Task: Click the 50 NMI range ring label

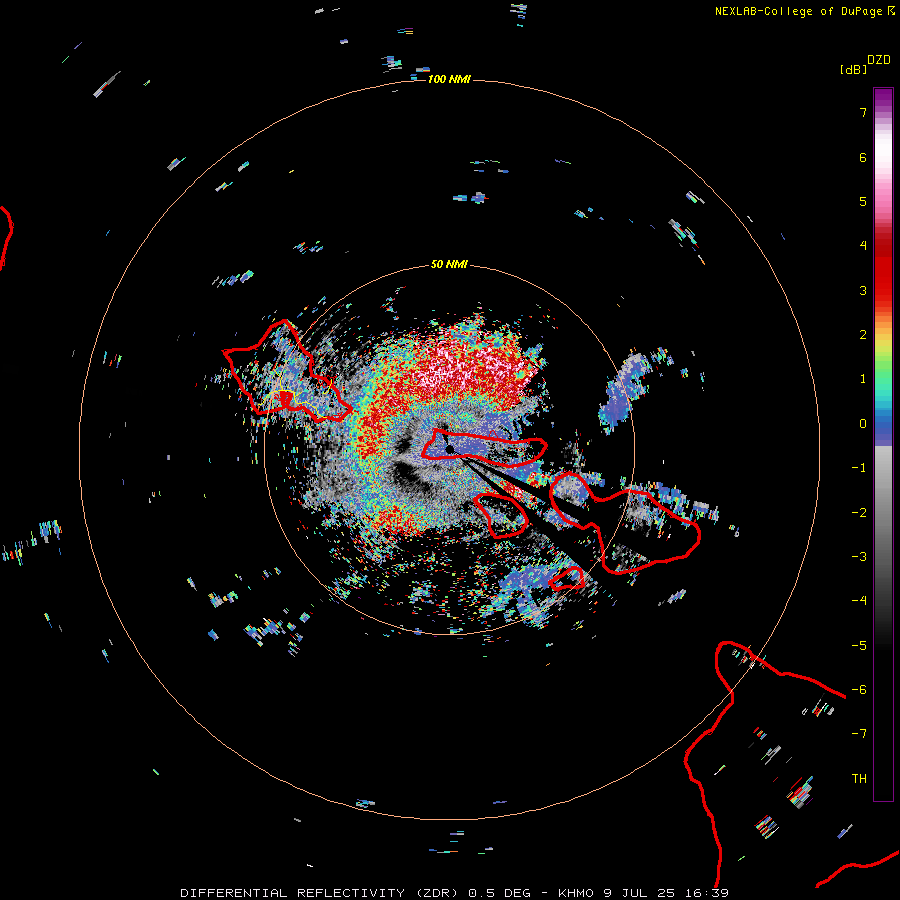Action: click(449, 264)
